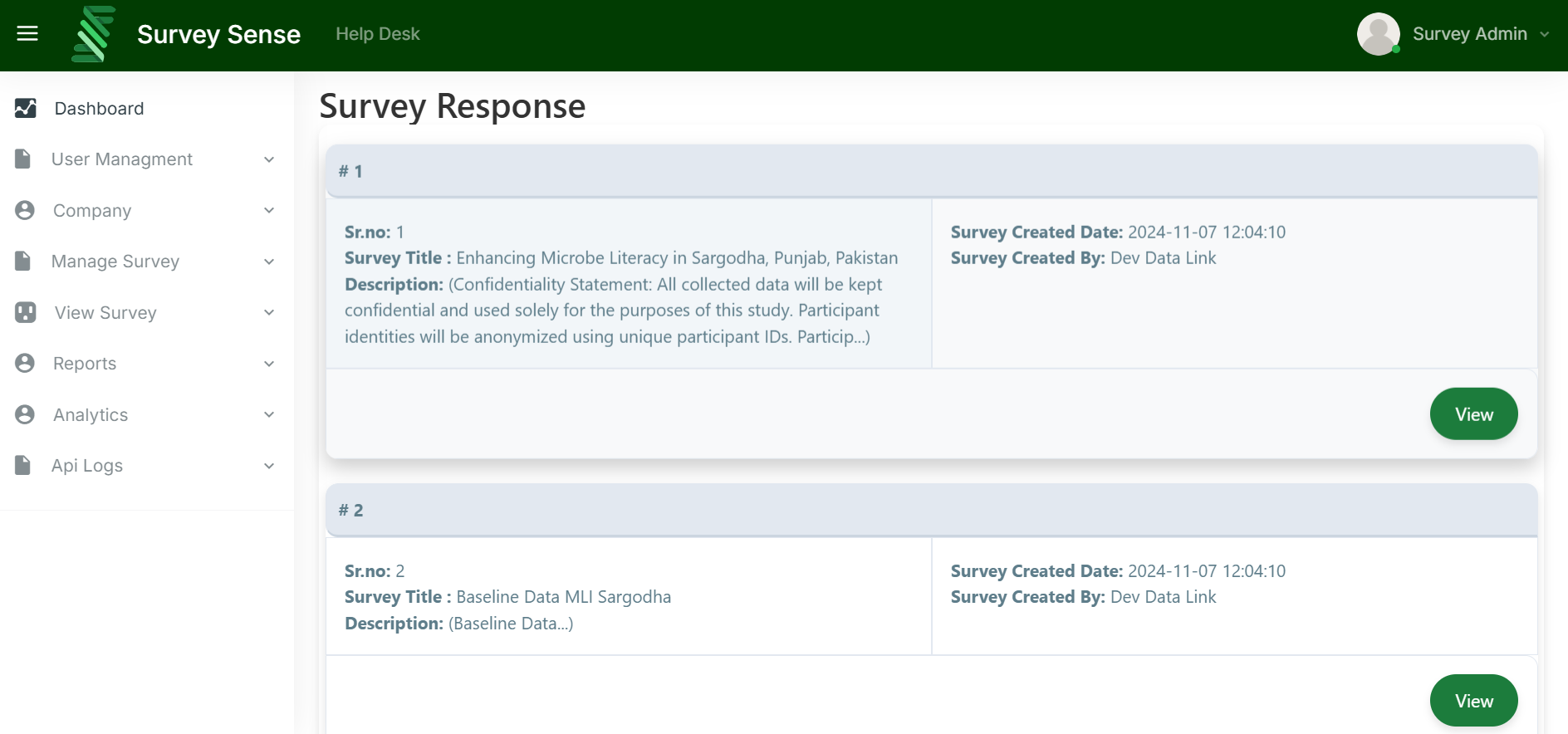Image resolution: width=1568 pixels, height=734 pixels.
Task: Click the Survey Sense logo icon
Action: tap(93, 34)
